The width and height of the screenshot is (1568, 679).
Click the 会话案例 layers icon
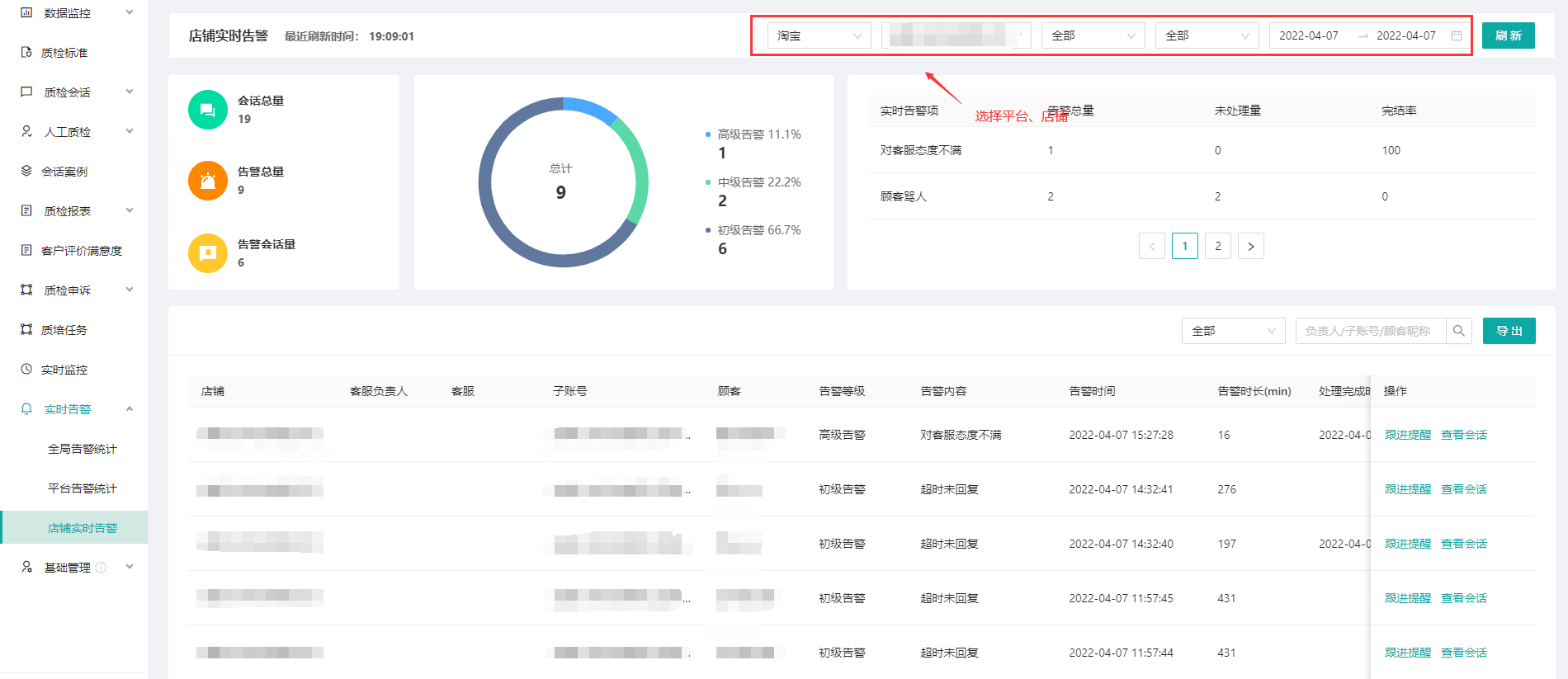[x=26, y=171]
